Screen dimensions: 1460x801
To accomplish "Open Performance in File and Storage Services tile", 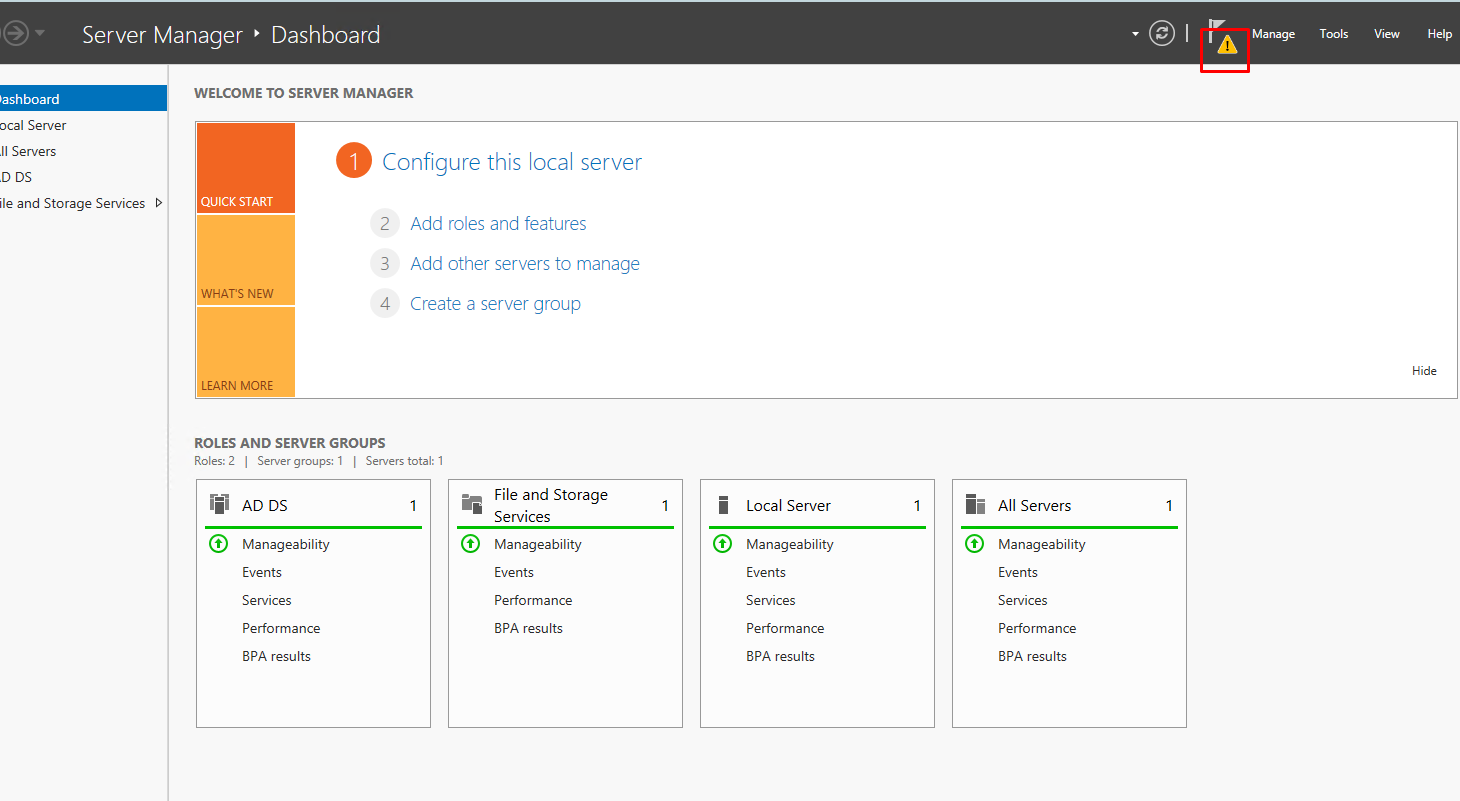I will pos(533,600).
